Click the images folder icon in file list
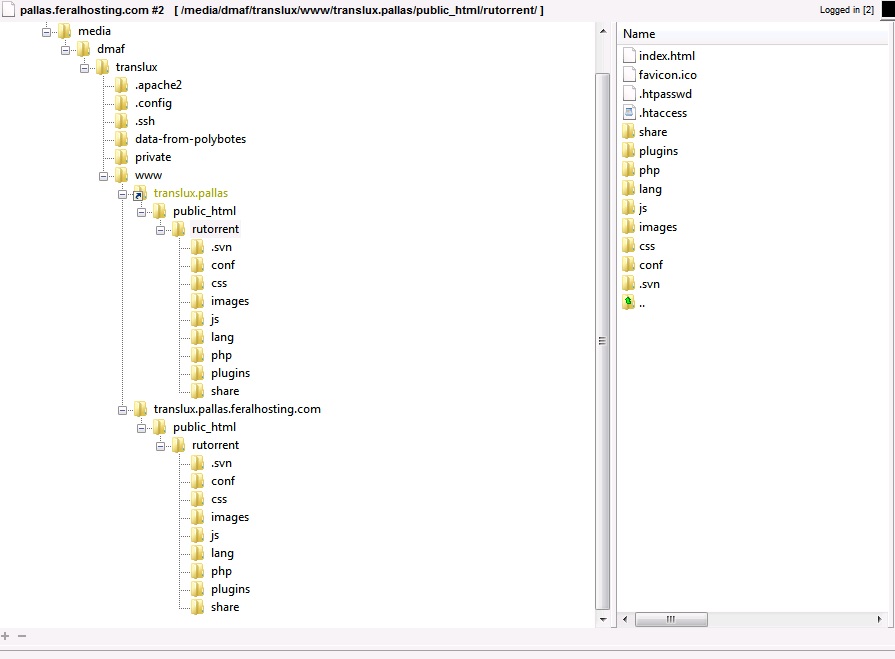The image size is (895, 659). point(628,227)
